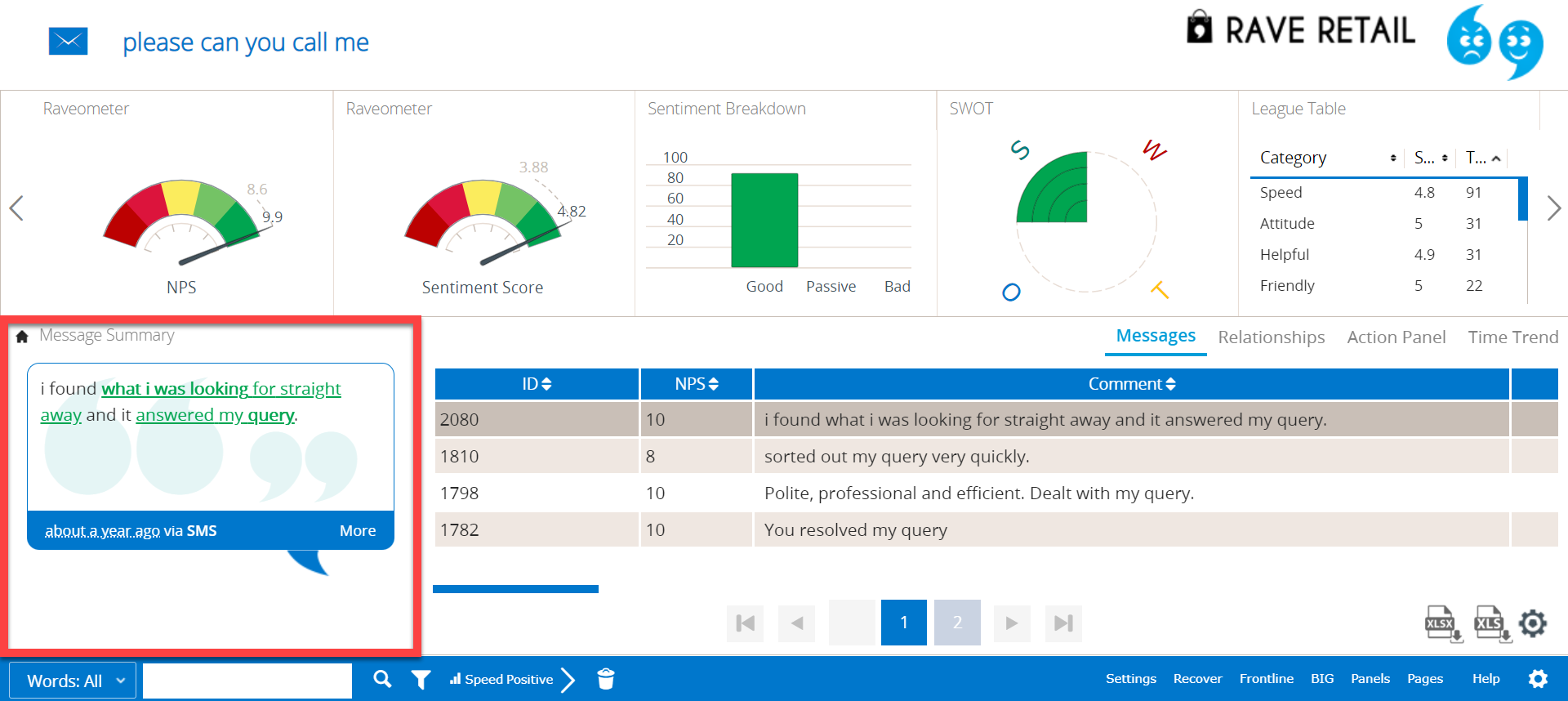Export table using XLS icon
The width and height of the screenshot is (1568, 701).
tap(1491, 623)
